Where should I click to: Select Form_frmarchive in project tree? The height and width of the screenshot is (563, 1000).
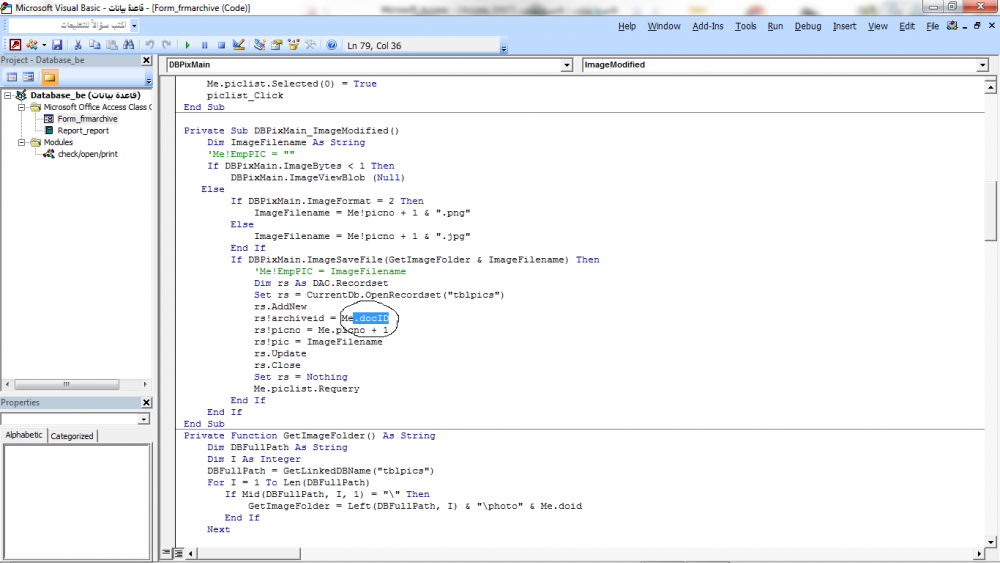coord(87,119)
